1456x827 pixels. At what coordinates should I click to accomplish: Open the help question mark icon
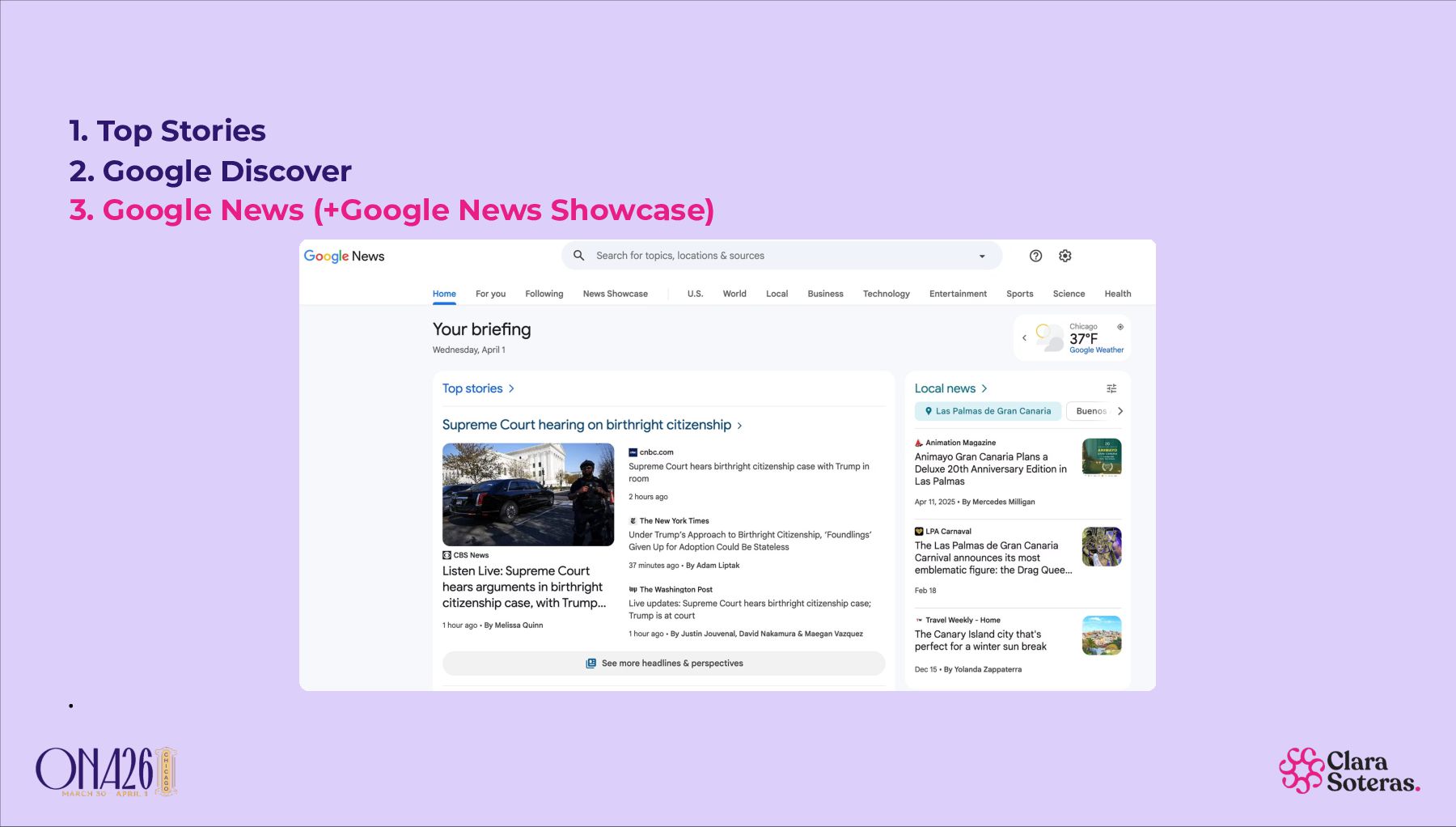click(x=1035, y=256)
